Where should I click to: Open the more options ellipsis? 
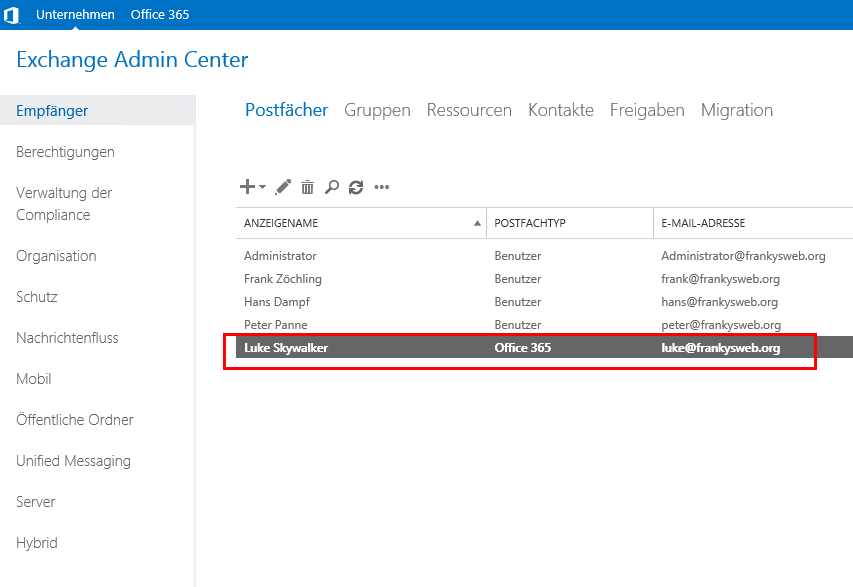381,187
